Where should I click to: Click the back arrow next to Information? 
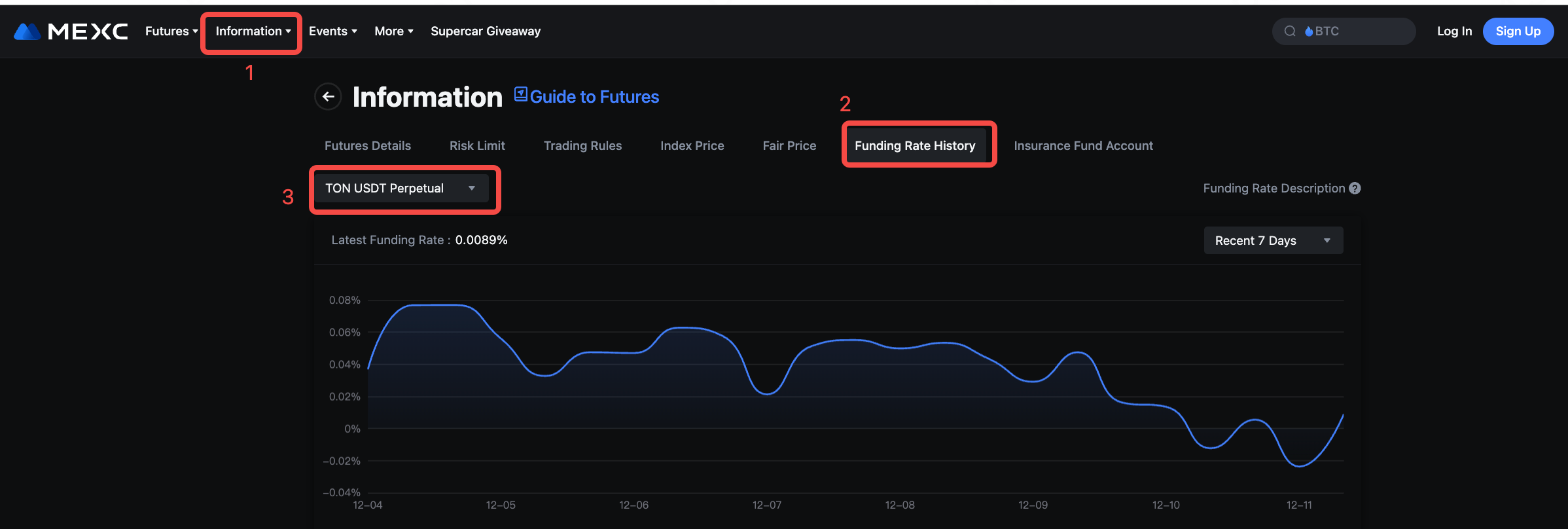point(329,97)
